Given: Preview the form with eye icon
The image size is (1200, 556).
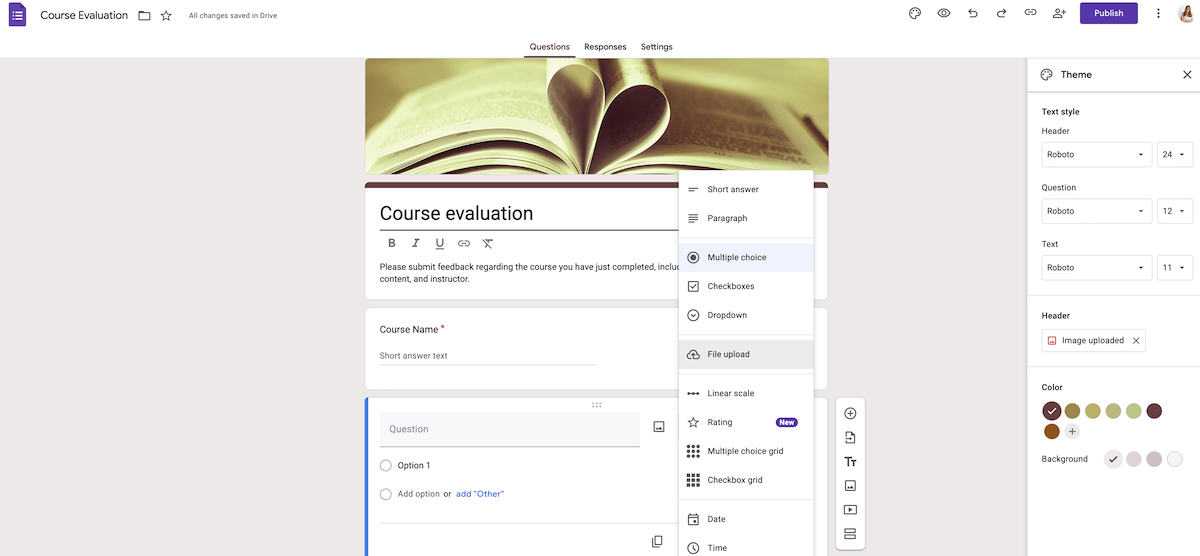Looking at the screenshot, I should click(943, 13).
